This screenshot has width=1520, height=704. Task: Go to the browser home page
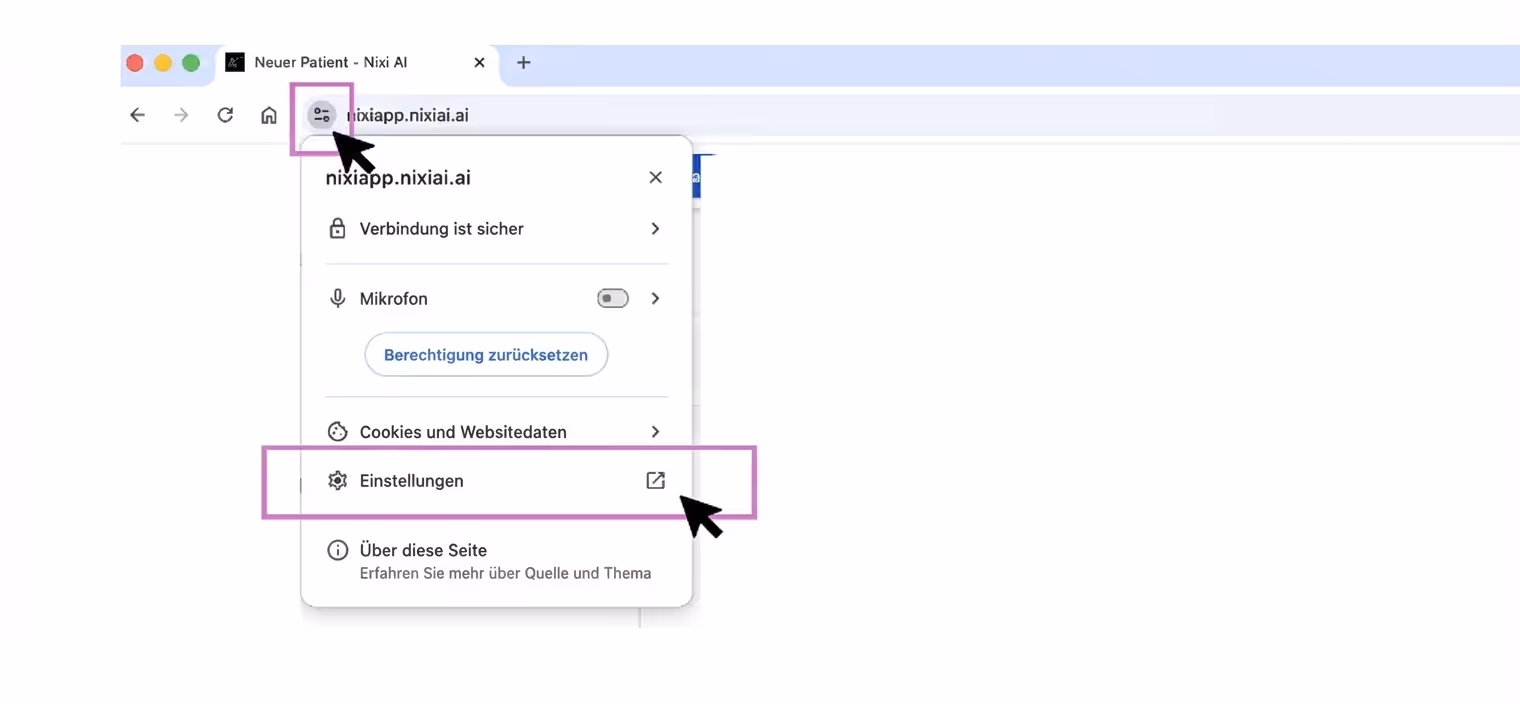pyautogui.click(x=268, y=114)
